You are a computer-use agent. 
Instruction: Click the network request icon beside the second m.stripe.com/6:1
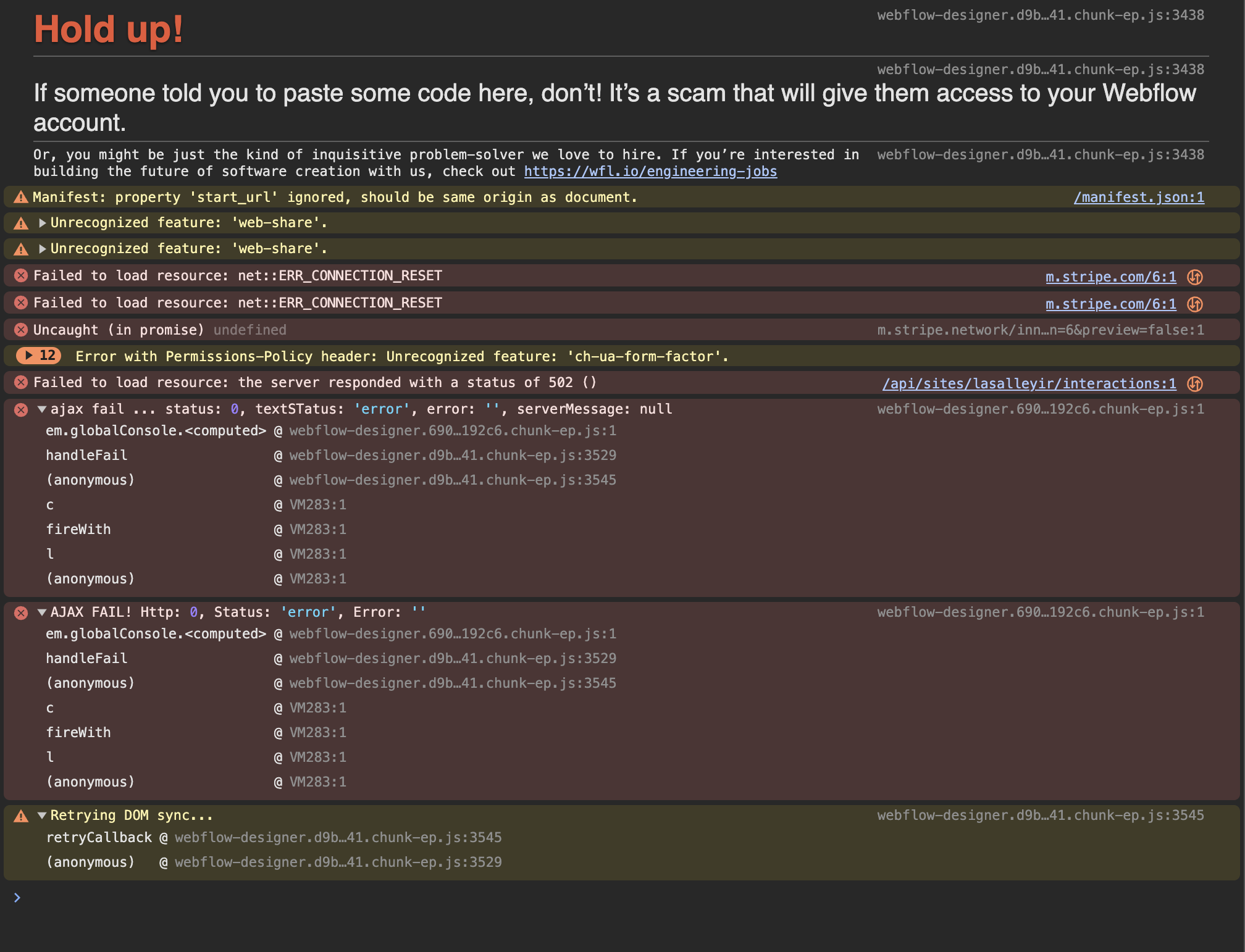click(x=1195, y=304)
